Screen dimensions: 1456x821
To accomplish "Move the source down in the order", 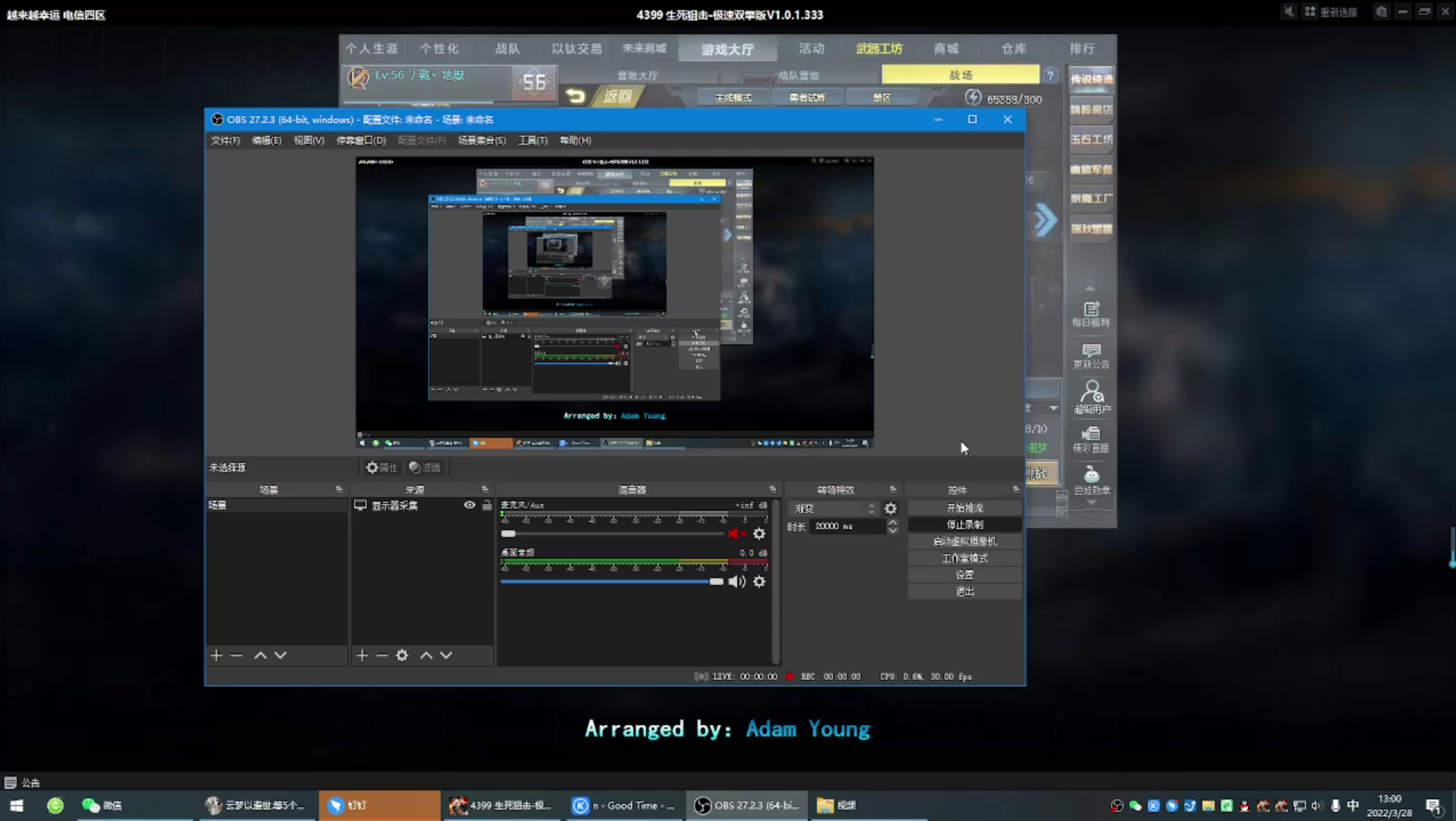I will [446, 655].
